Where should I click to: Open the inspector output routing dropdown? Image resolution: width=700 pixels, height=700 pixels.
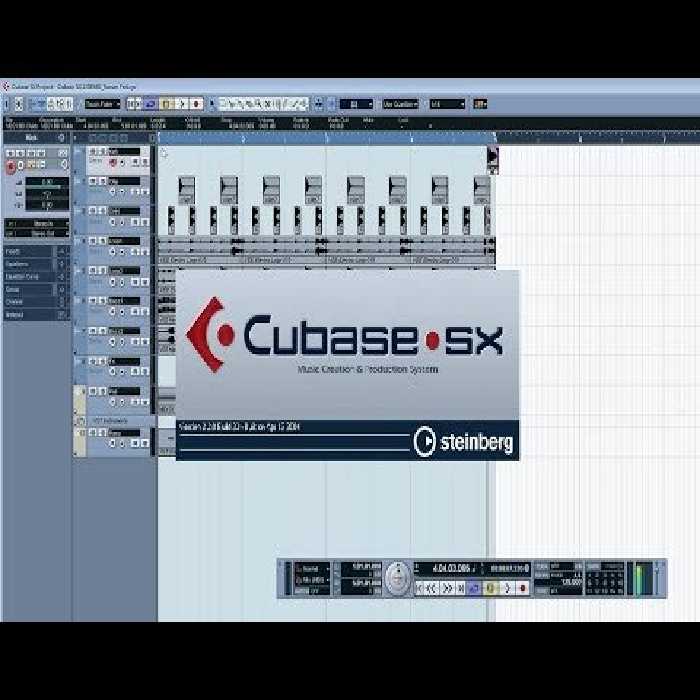click(x=37, y=233)
